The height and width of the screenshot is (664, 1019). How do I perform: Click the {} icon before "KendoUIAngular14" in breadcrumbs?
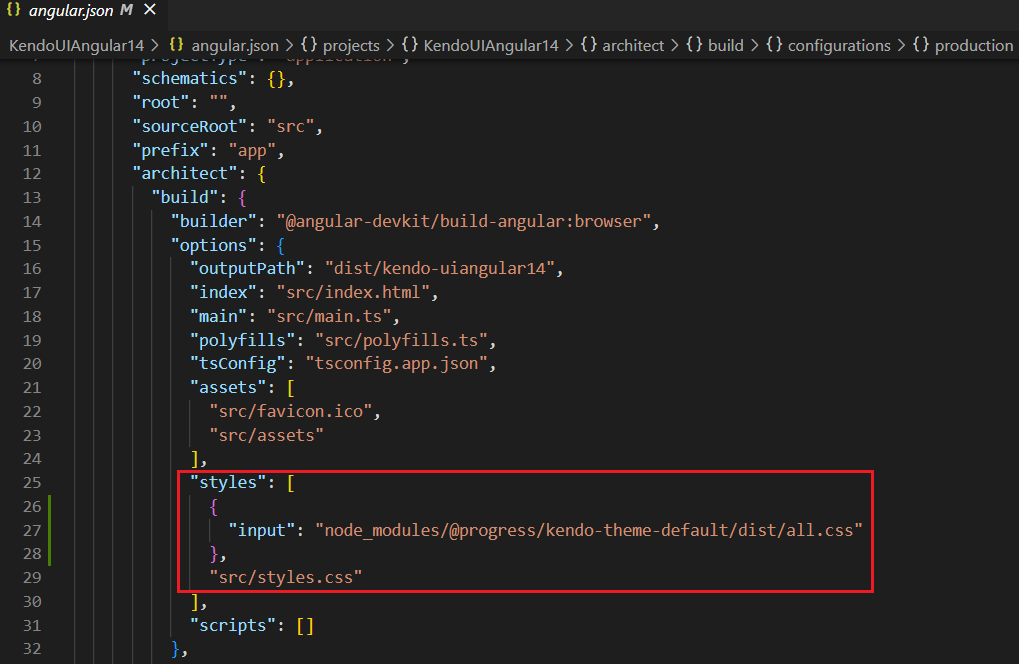coord(410,45)
